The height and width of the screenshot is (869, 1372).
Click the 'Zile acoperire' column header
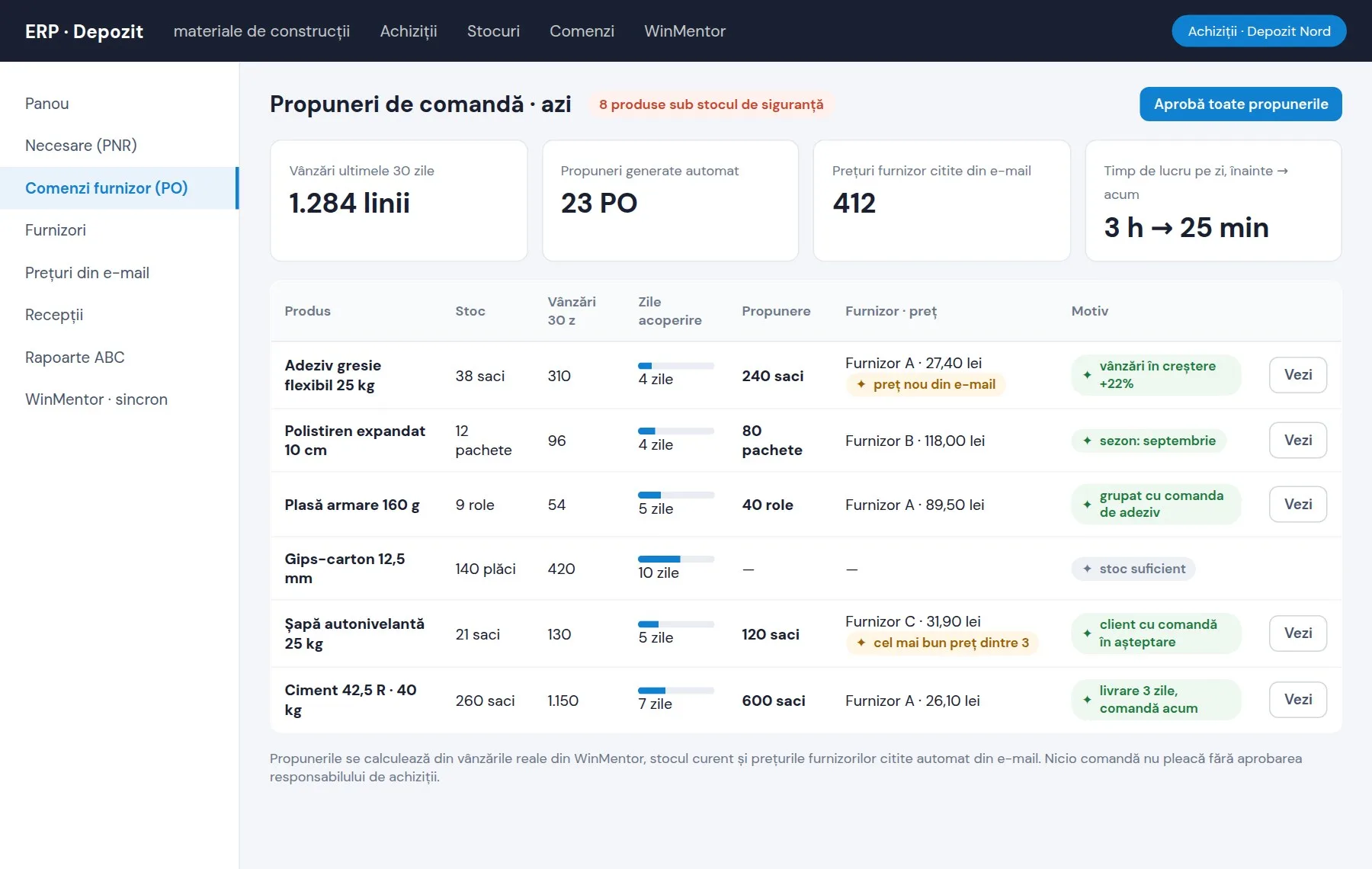pos(670,311)
